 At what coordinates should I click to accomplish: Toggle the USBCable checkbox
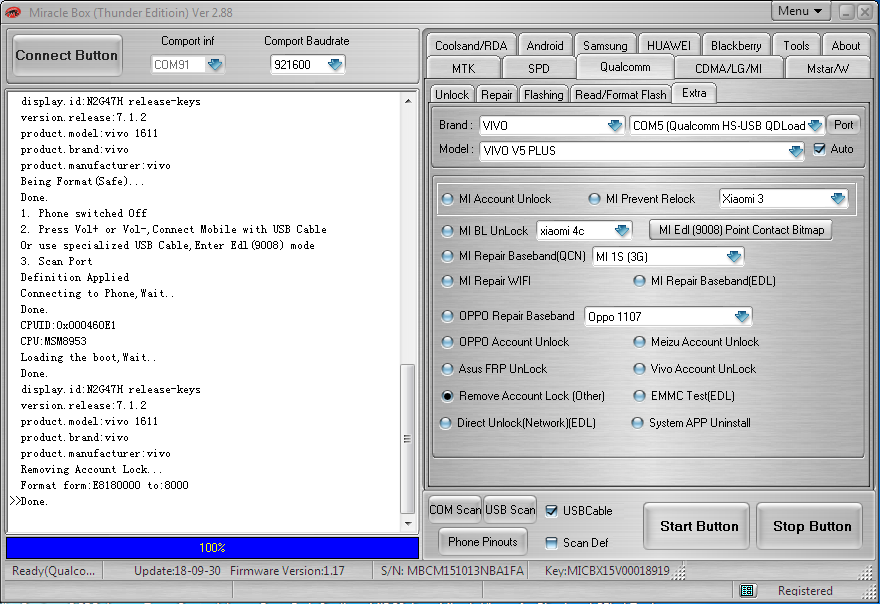coord(552,510)
